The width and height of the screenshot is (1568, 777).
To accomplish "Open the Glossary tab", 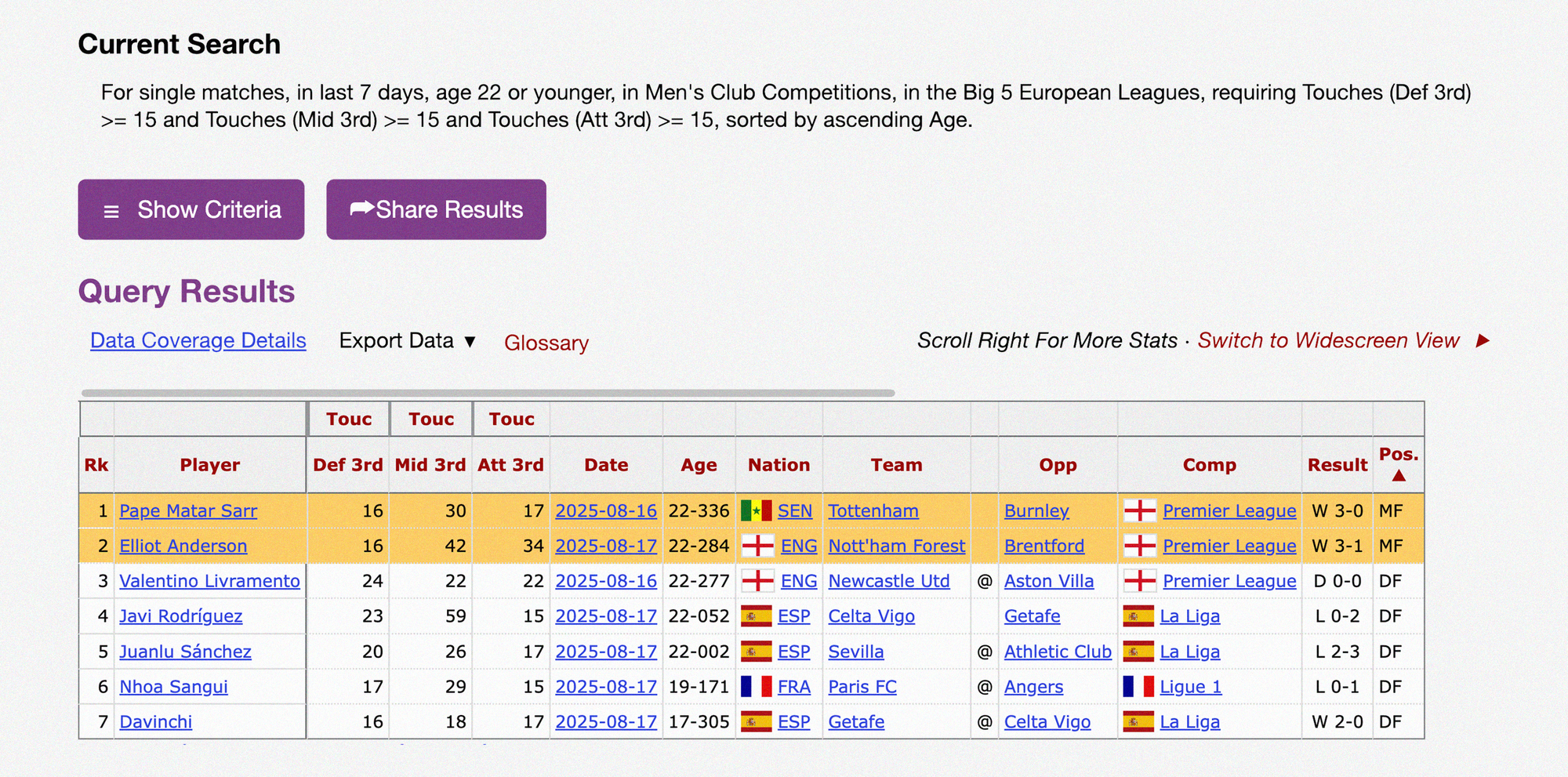I will pos(546,343).
